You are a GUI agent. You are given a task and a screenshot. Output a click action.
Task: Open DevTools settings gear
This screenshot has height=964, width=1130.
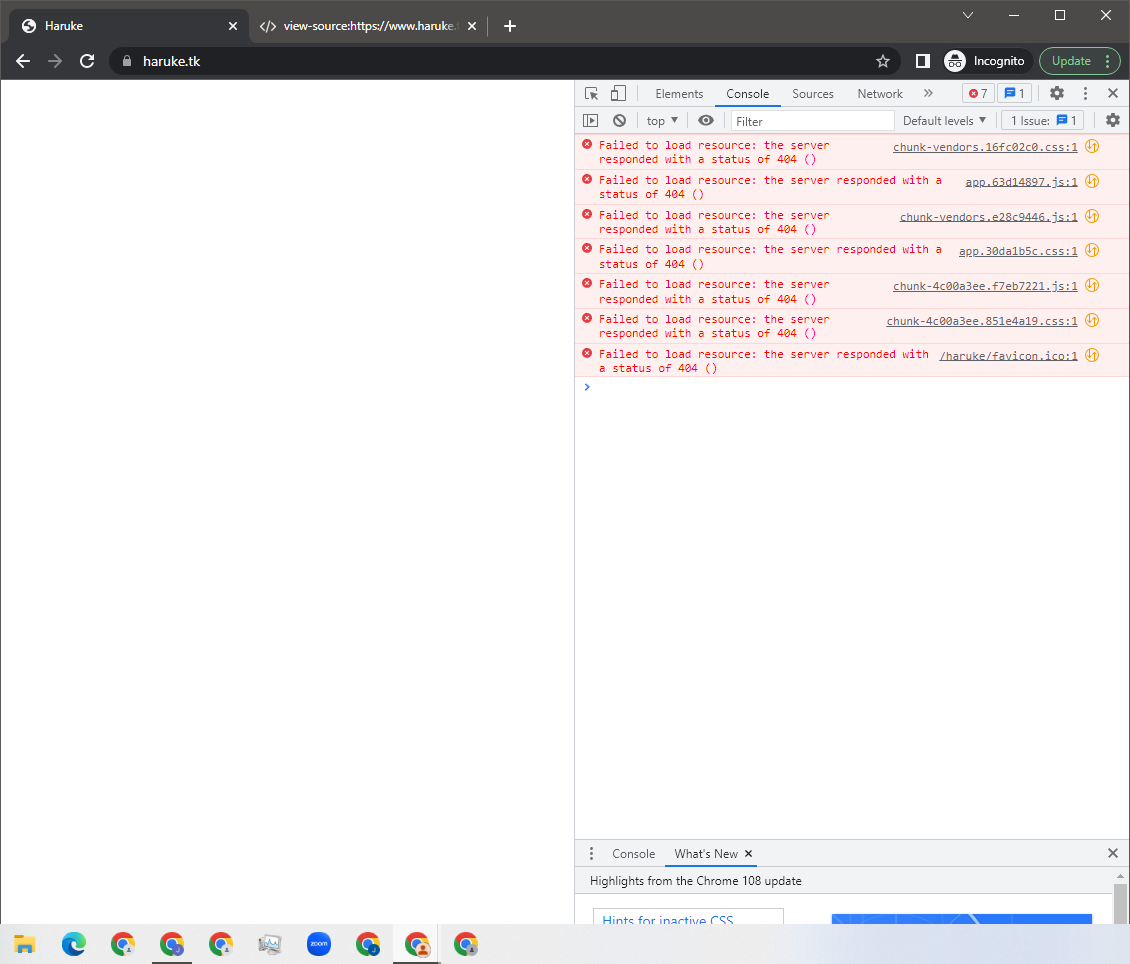coord(1057,93)
